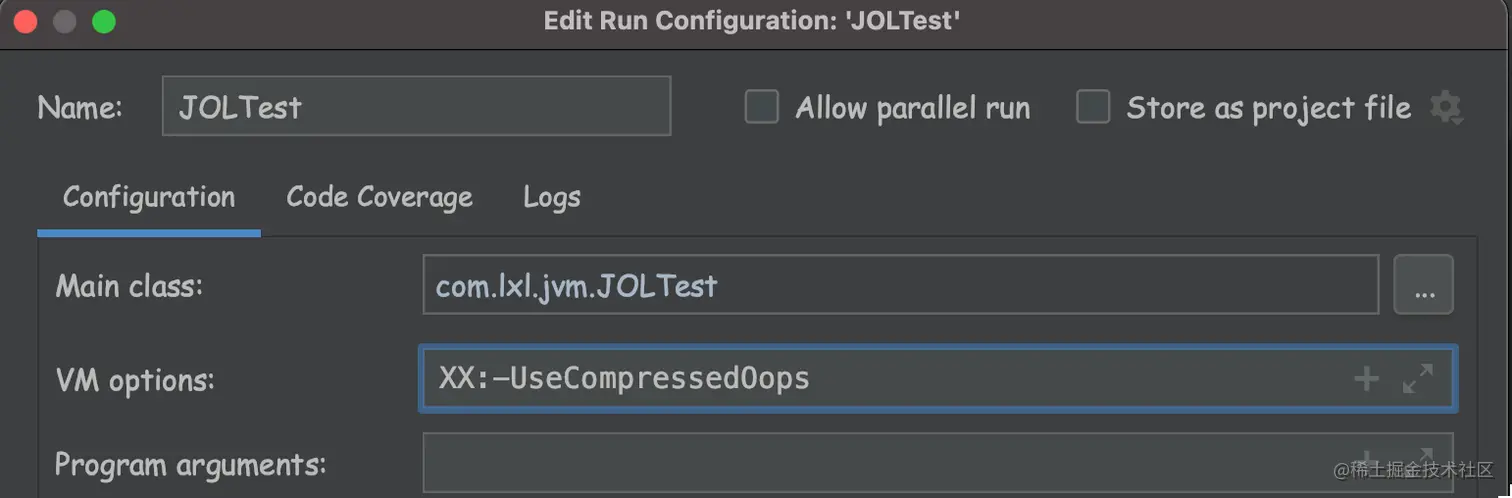Image resolution: width=1512 pixels, height=498 pixels.
Task: Switch to the Code Coverage tab
Action: [379, 197]
